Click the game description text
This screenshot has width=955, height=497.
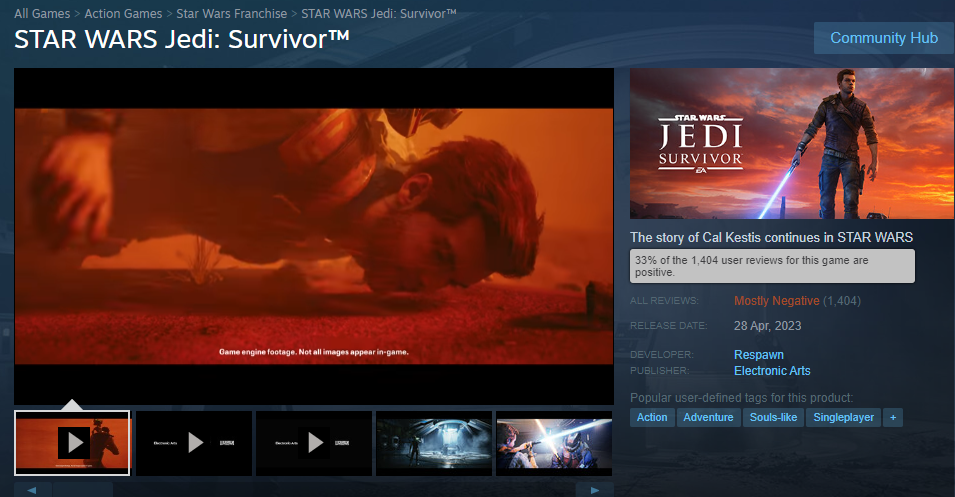point(771,238)
